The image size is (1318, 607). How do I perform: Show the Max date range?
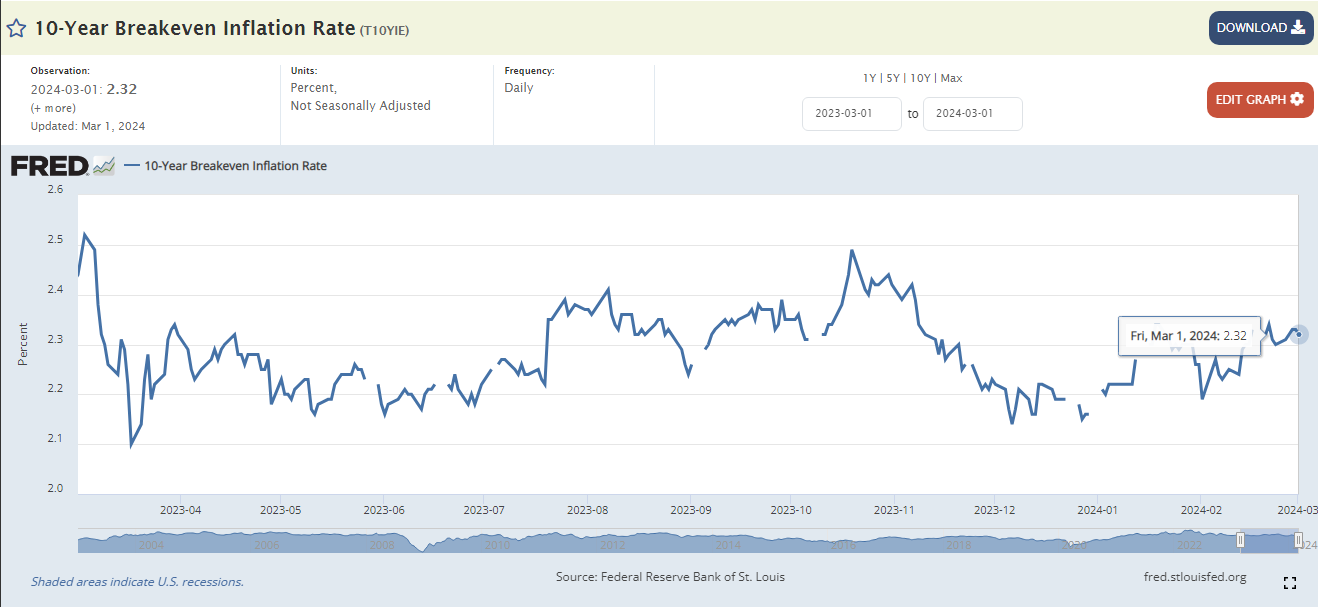pos(951,78)
